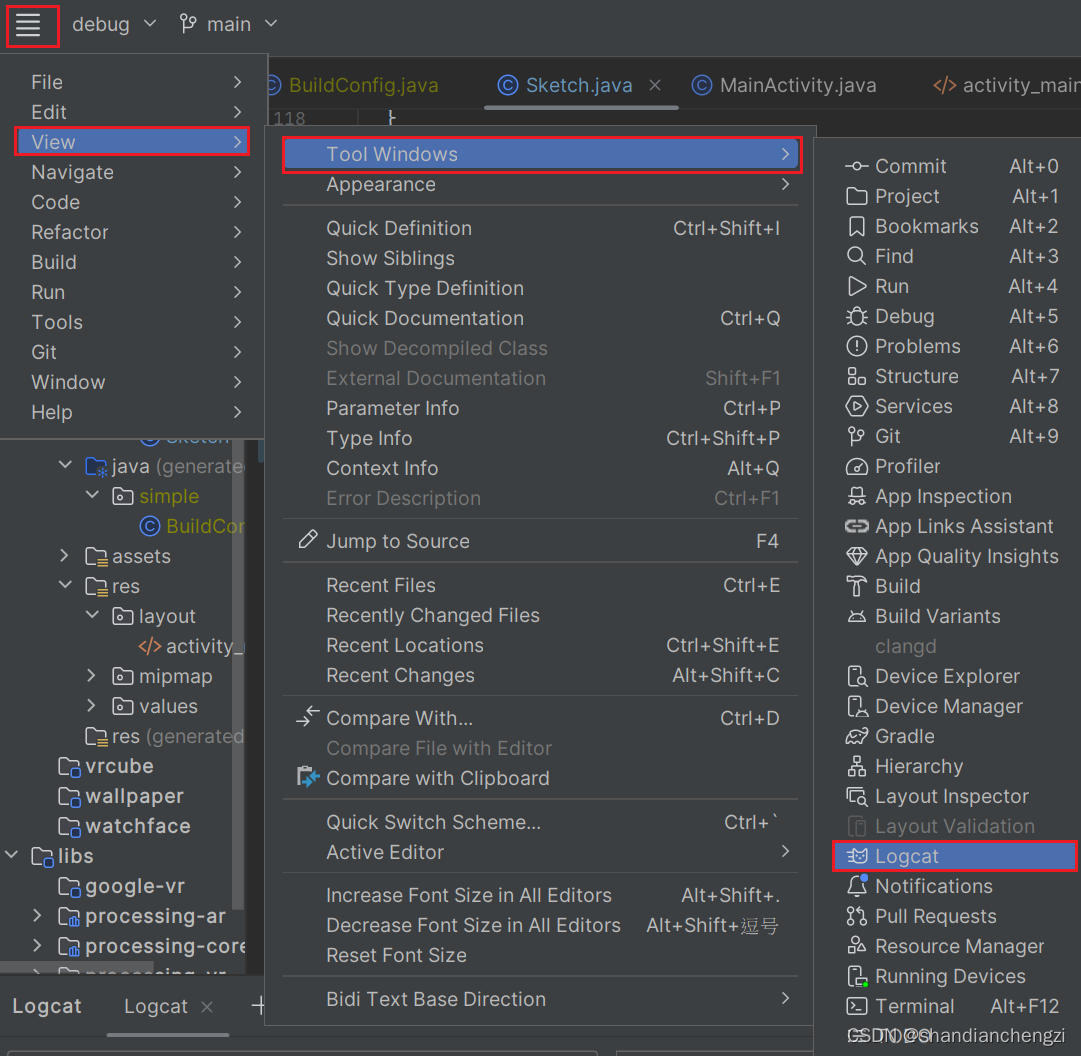Expand the mipmap folder

pos(91,676)
